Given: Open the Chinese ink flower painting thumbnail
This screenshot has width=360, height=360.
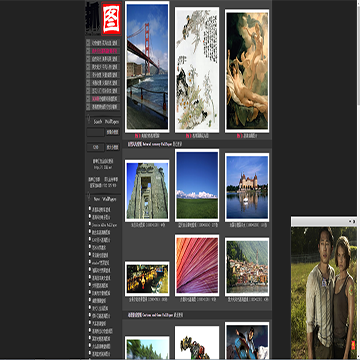Looking at the screenshot, I should tap(197, 70).
